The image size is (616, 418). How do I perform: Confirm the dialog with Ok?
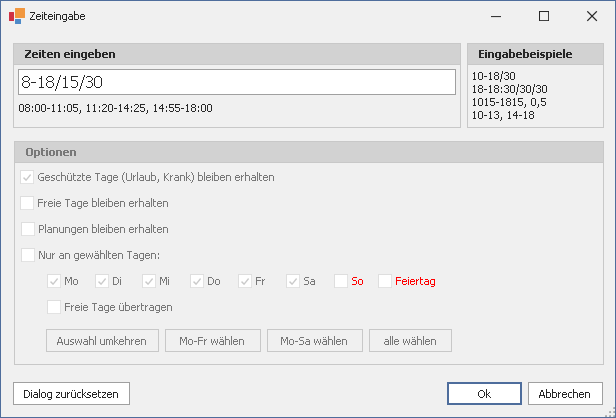483,394
